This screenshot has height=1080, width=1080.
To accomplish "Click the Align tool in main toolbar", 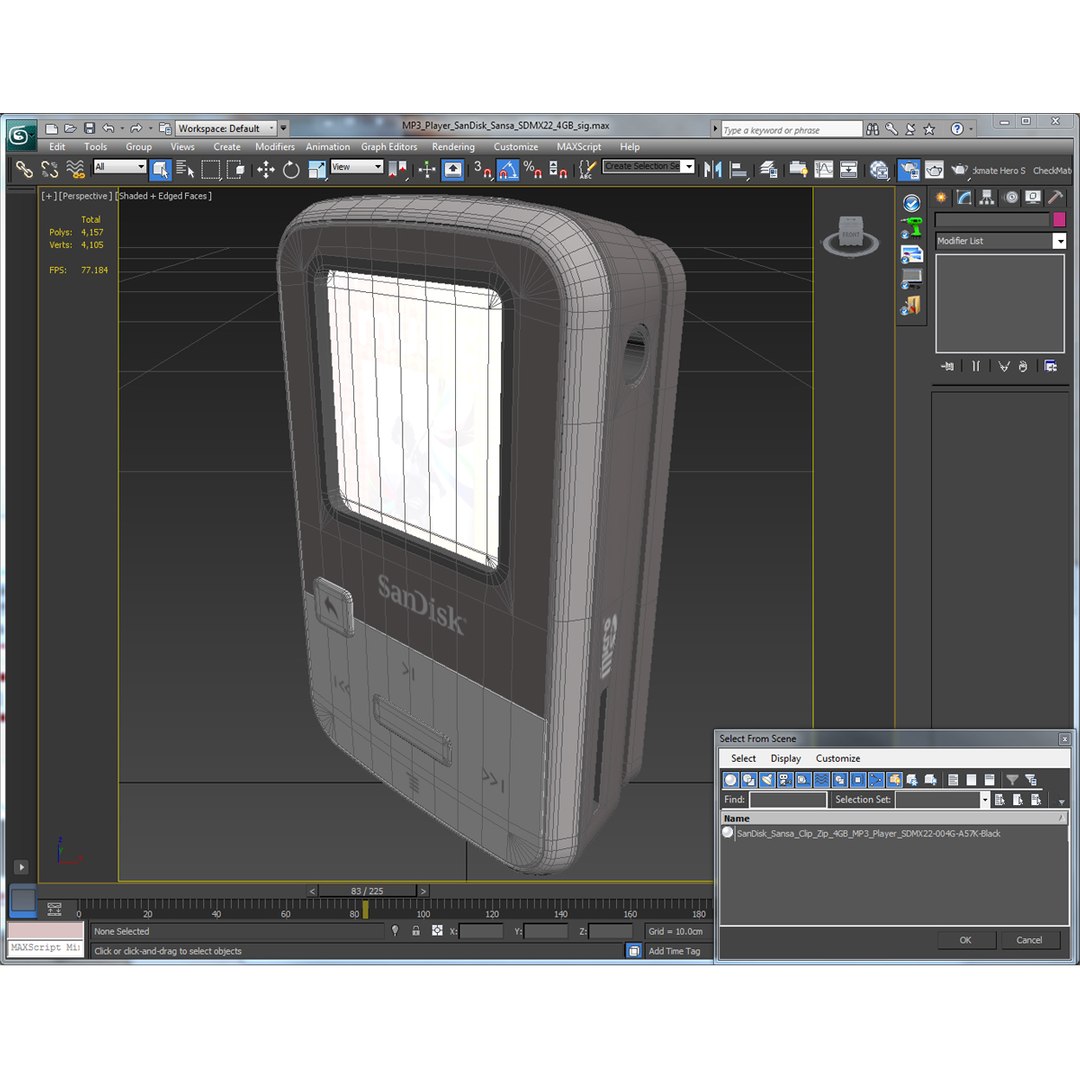I will (738, 169).
